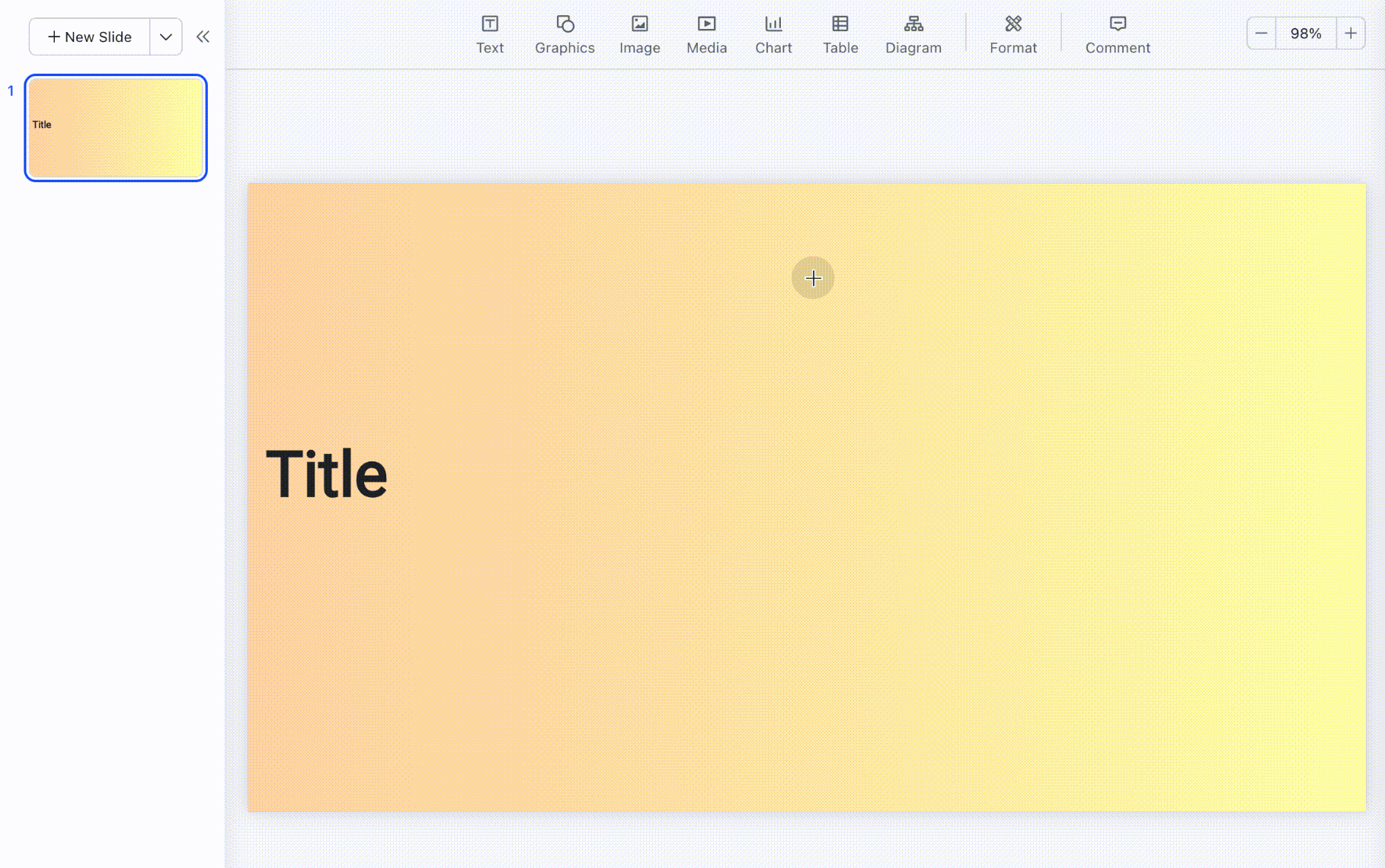Decrease zoom with the minus button
Image resolution: width=1385 pixels, height=868 pixels.
1261,33
